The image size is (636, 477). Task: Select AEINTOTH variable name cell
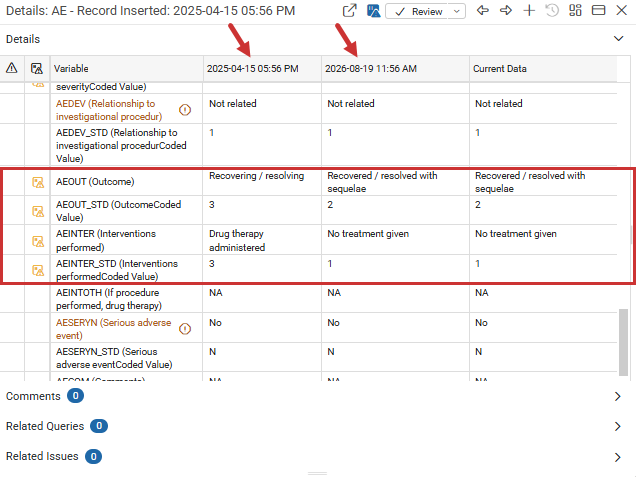pos(126,299)
